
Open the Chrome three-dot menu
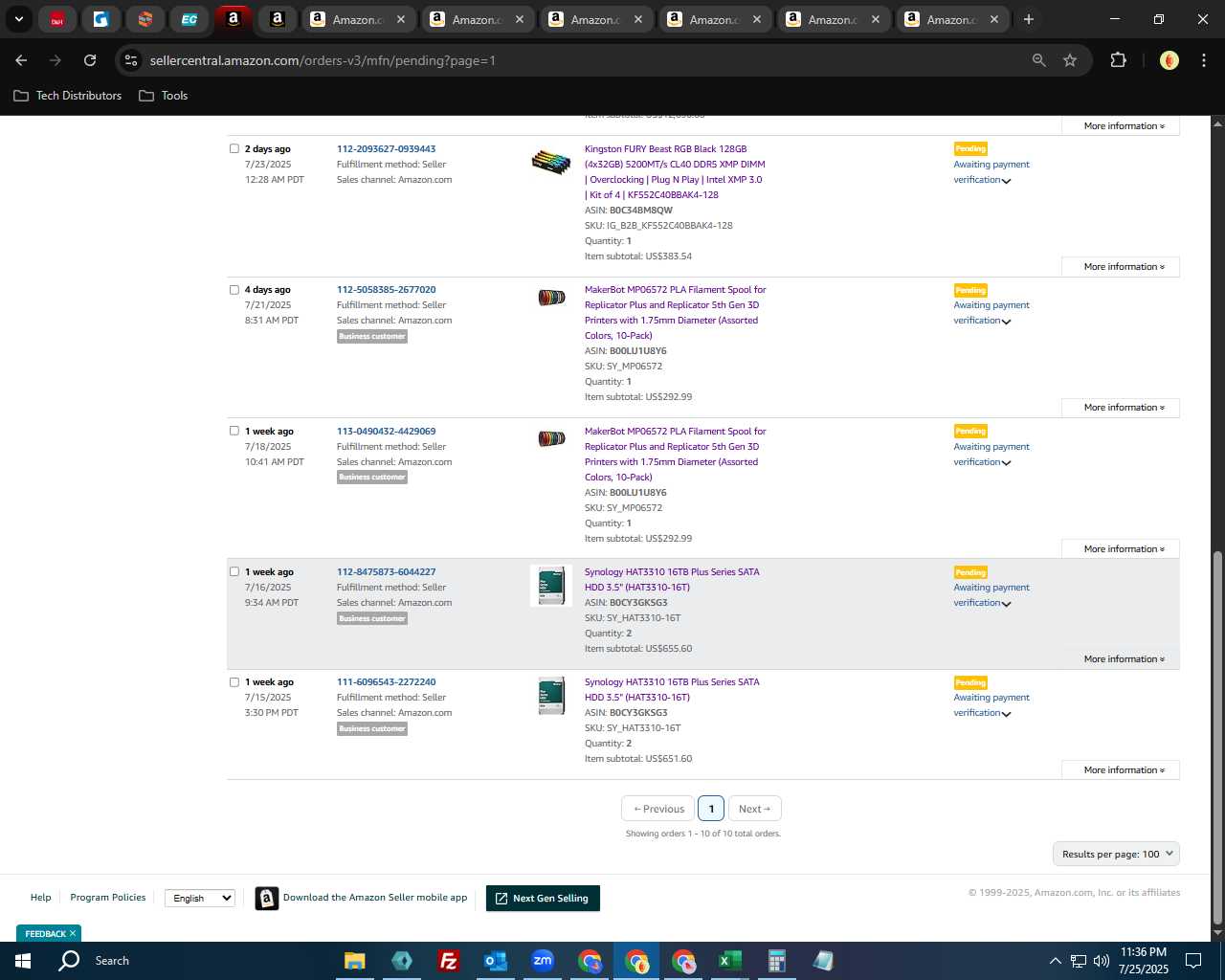(x=1202, y=60)
